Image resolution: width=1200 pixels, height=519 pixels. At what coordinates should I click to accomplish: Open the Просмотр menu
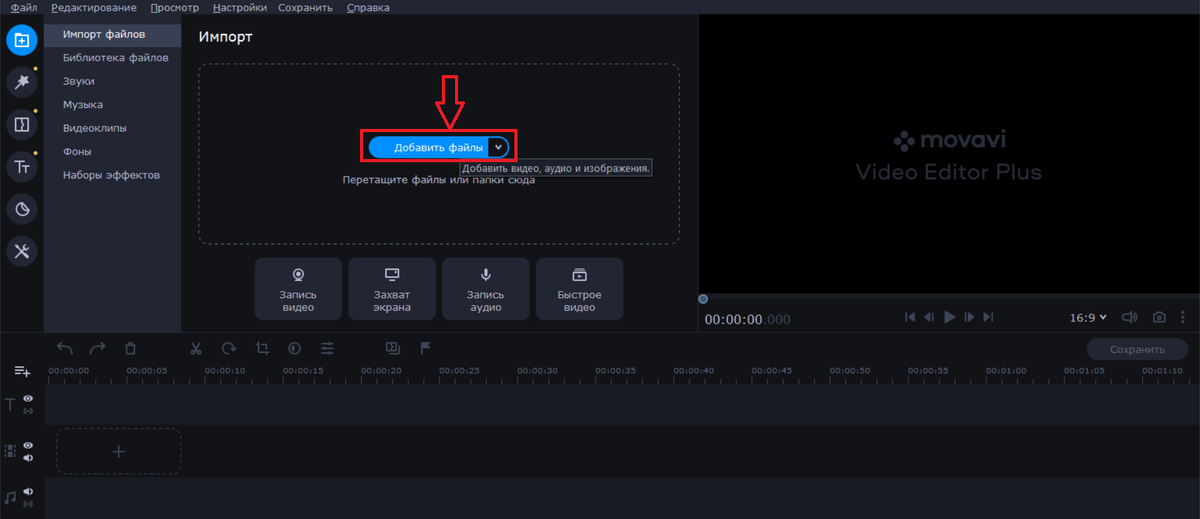point(175,8)
